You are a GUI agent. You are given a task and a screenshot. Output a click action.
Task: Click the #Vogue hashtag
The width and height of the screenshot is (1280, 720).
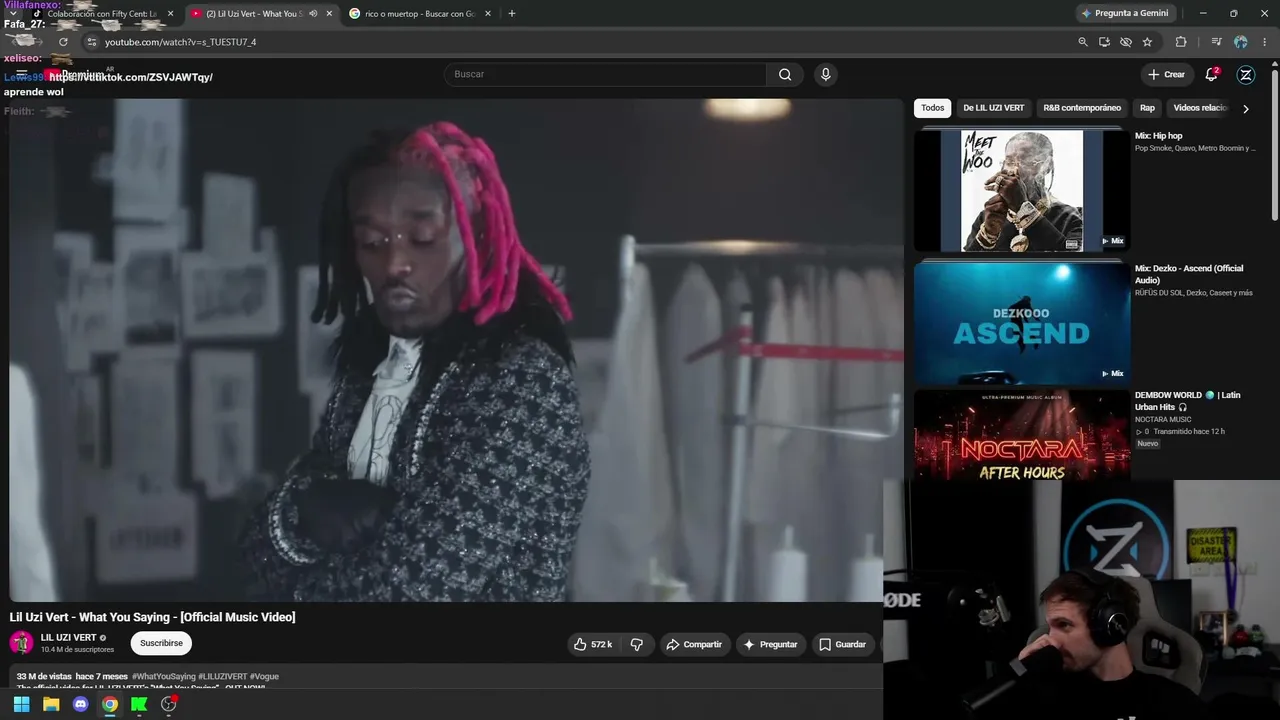[264, 677]
